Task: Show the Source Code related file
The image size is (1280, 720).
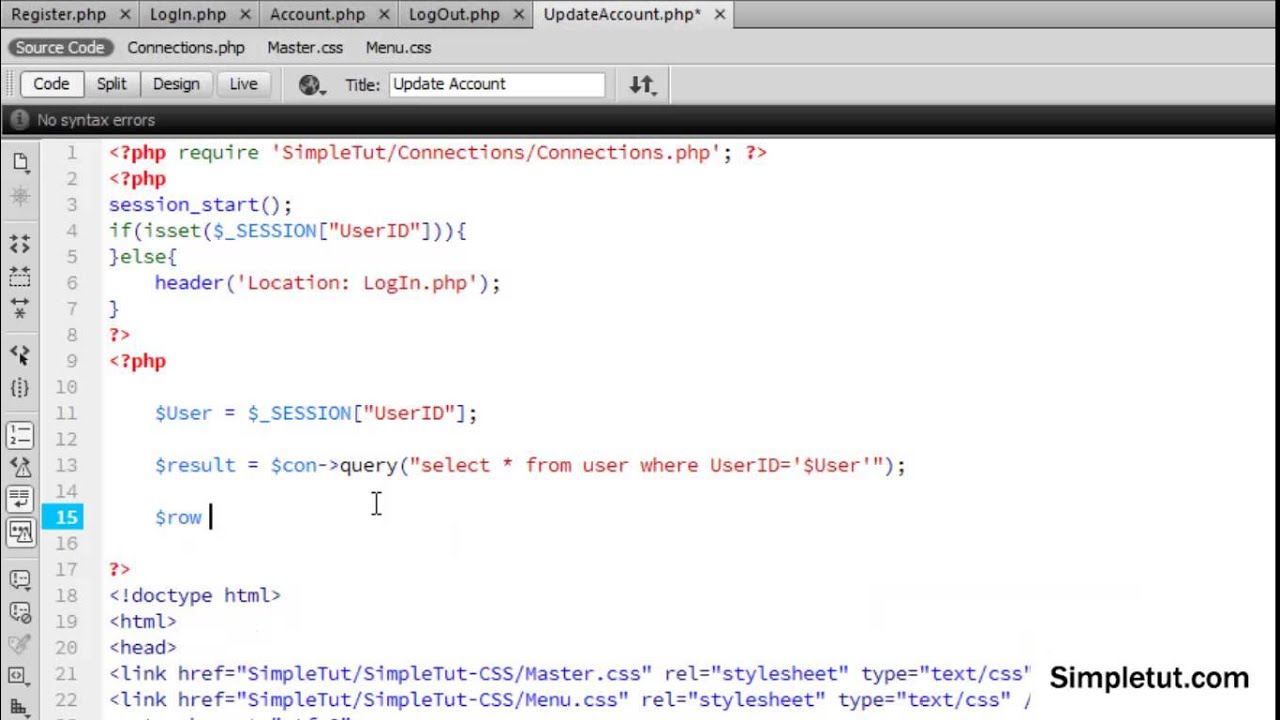Action: click(x=60, y=47)
